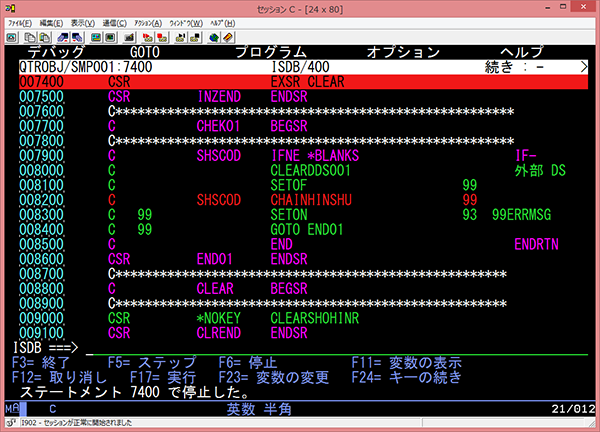Click the session icon in title bar
600x432 pixels.
[9, 8]
